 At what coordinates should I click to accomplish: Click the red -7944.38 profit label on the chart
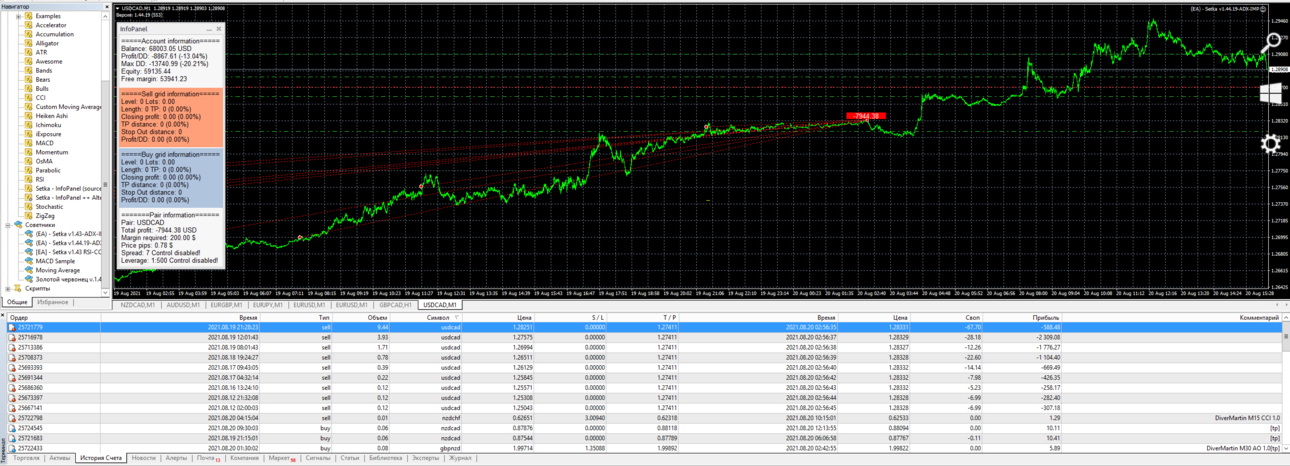coord(866,116)
